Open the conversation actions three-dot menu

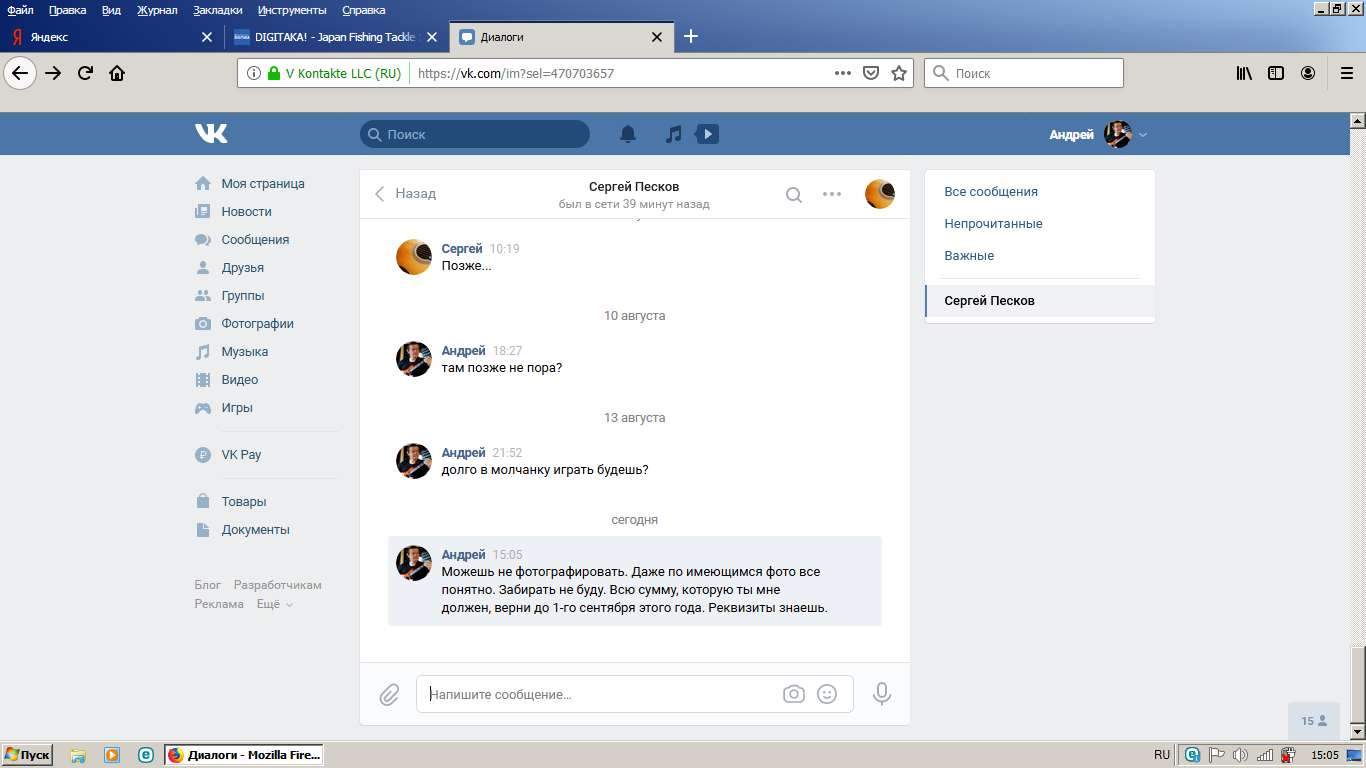click(832, 194)
